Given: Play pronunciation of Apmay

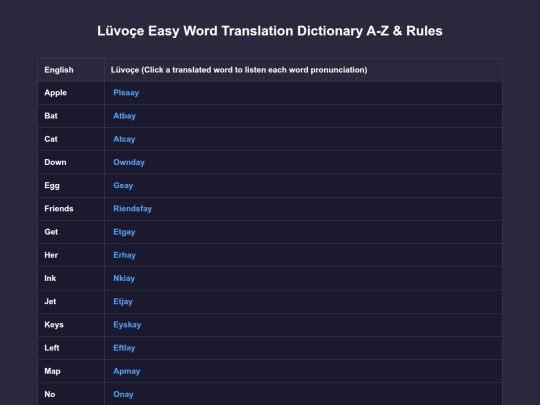Looking at the screenshot, I should (x=126, y=371).
